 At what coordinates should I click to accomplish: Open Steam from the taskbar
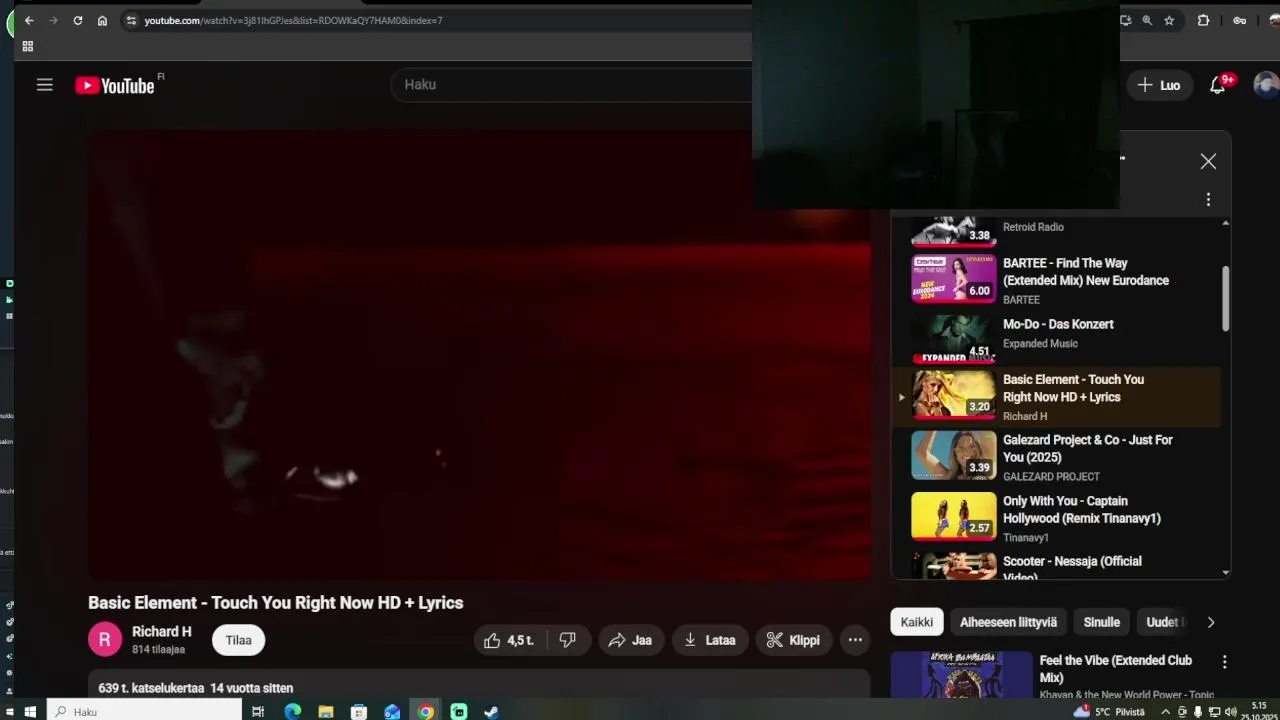point(491,712)
